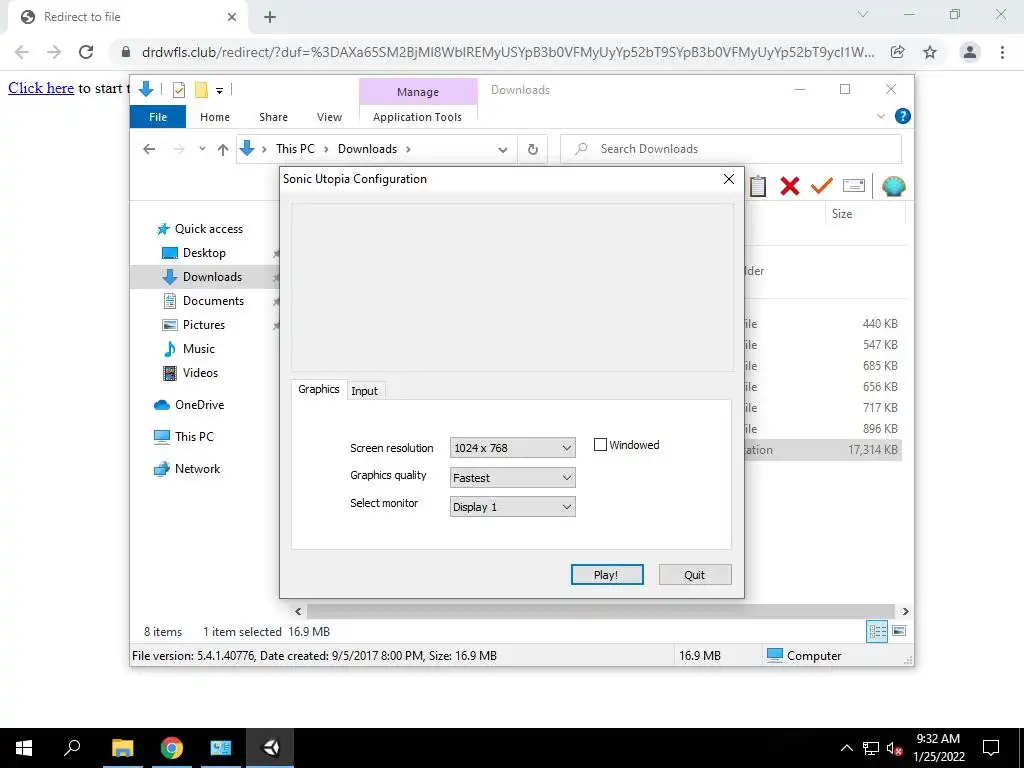Refresh the Downloads folder
Screen dimensions: 1024x768
(533, 150)
